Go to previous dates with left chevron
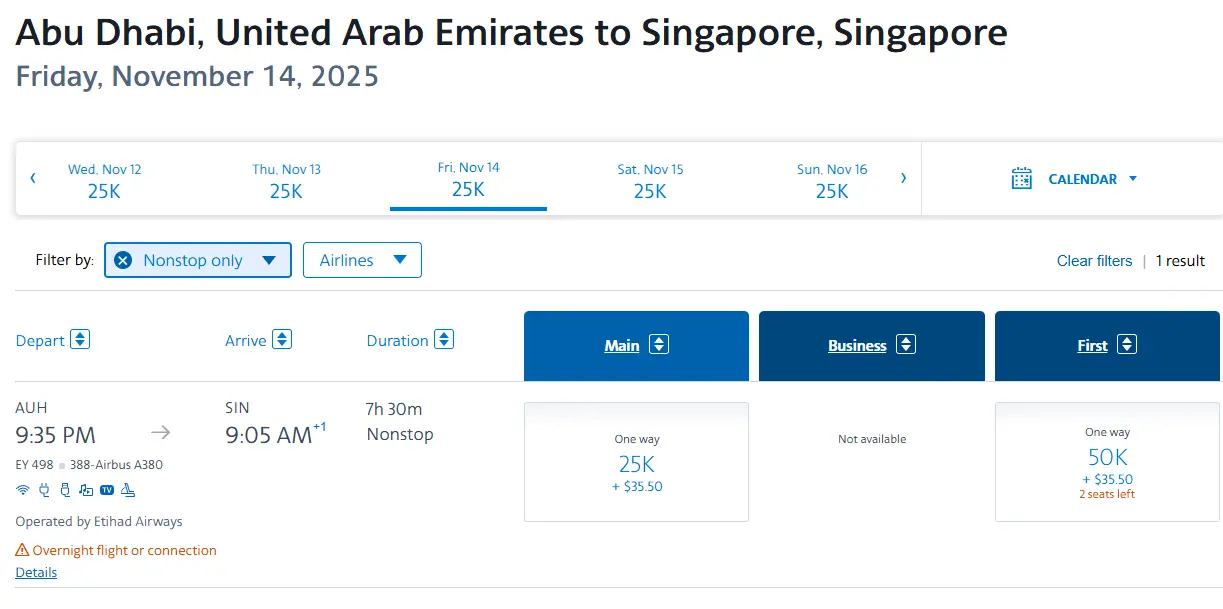Image resolution: width=1223 pixels, height=609 pixels. point(33,178)
